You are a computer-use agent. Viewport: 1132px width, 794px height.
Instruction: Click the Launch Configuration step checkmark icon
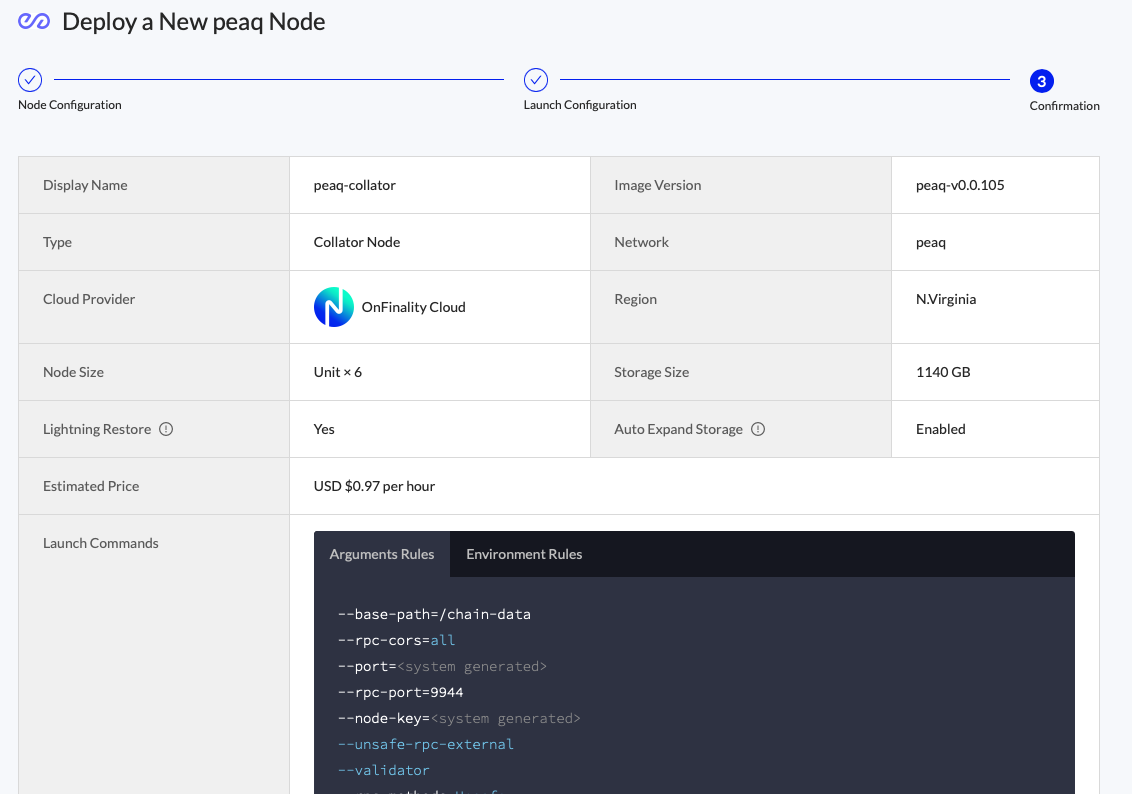536,80
